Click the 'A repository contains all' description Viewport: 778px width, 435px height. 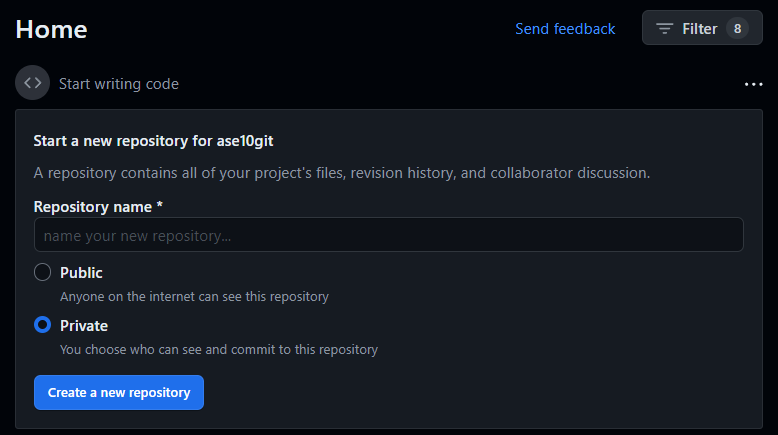click(341, 173)
